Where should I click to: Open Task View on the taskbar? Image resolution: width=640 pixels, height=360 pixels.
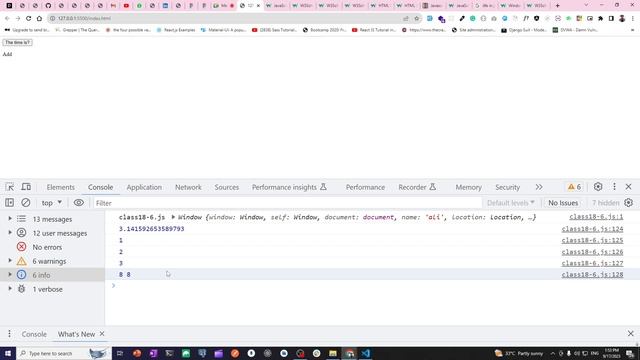(120, 353)
